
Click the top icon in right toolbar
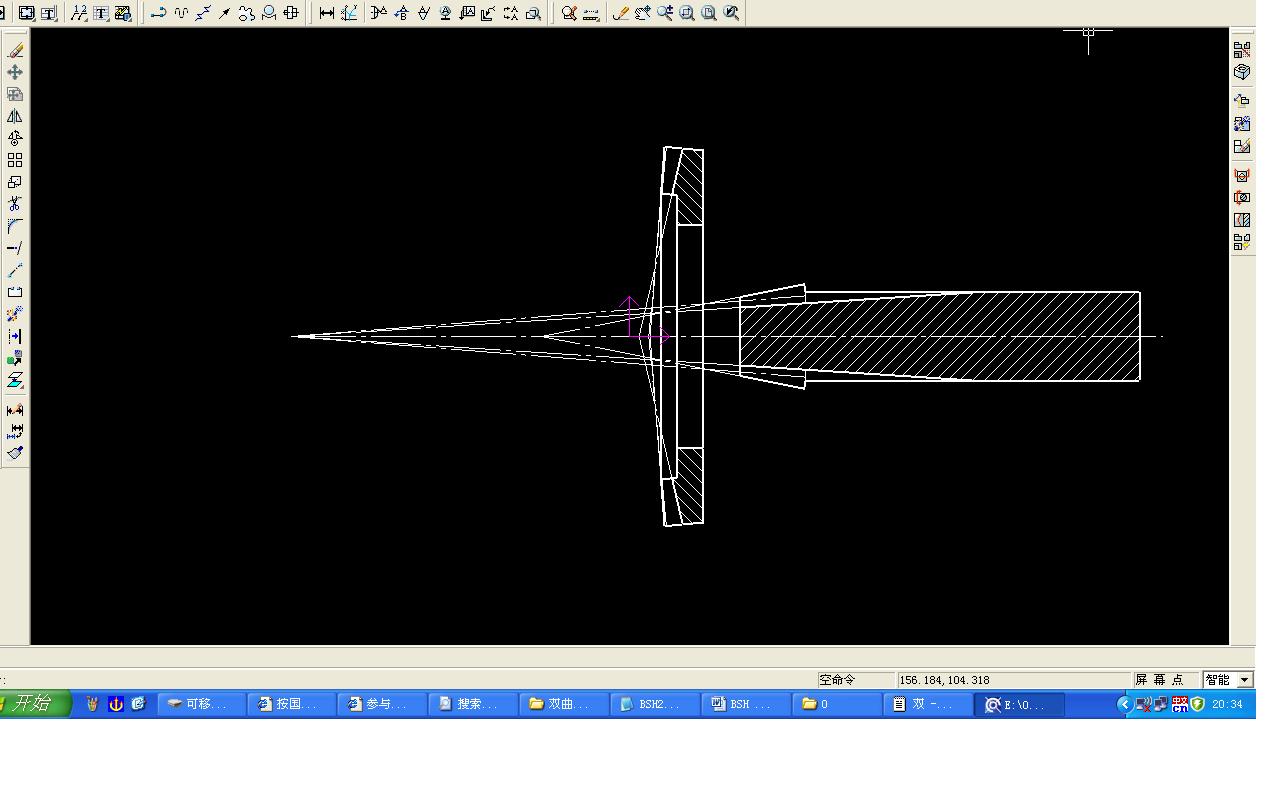coord(1242,50)
